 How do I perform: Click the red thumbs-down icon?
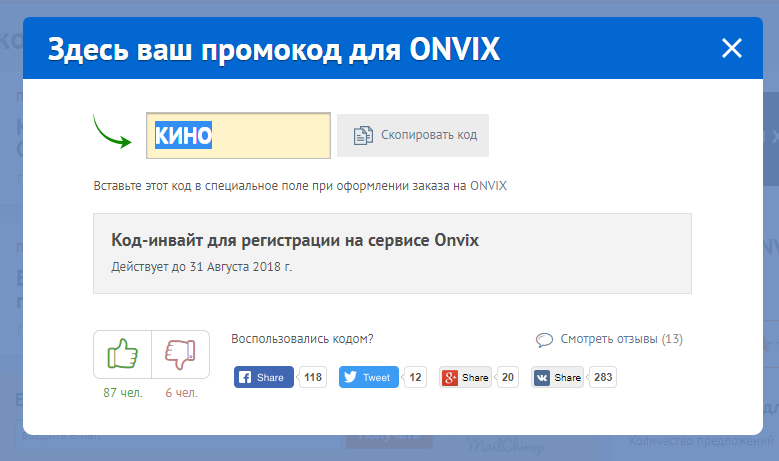point(180,354)
